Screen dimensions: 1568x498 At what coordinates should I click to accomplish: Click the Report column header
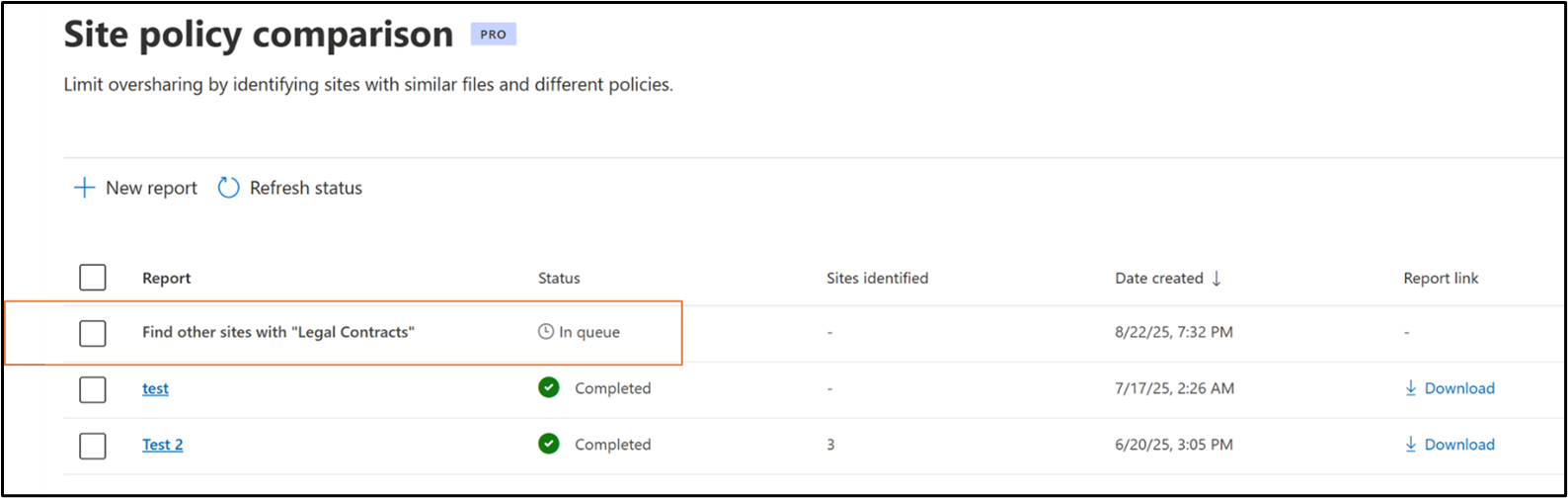click(167, 279)
